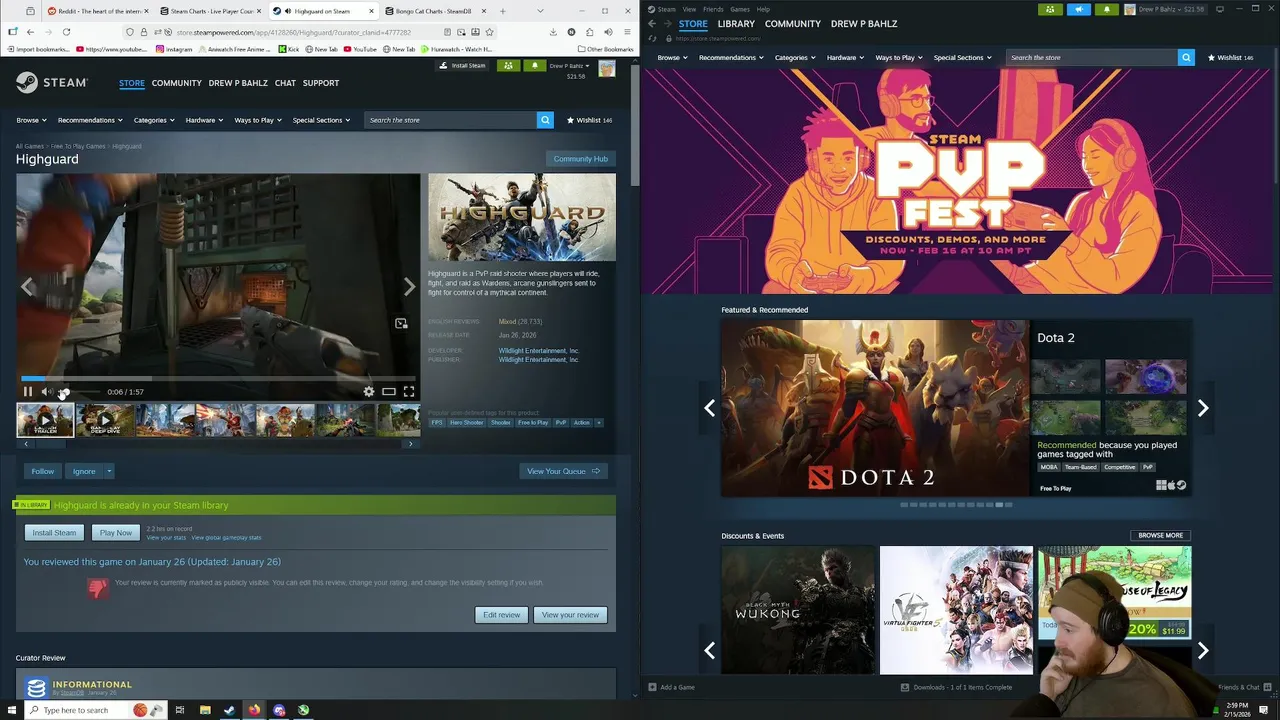
Task: Click the green bell in the Steam client
Action: [1106, 9]
